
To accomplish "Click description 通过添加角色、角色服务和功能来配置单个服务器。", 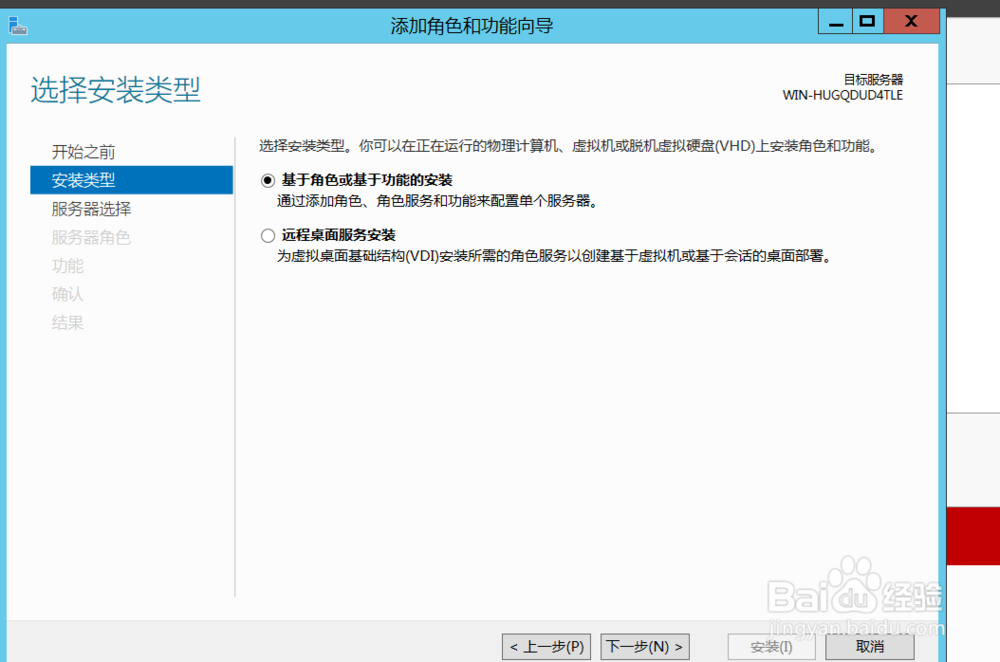I will point(438,202).
